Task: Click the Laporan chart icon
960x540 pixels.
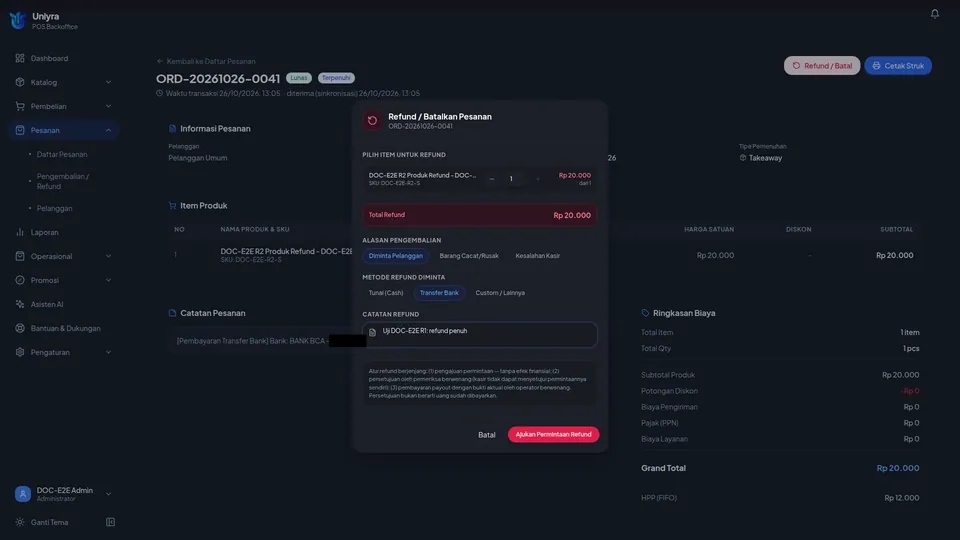Action: [x=20, y=232]
